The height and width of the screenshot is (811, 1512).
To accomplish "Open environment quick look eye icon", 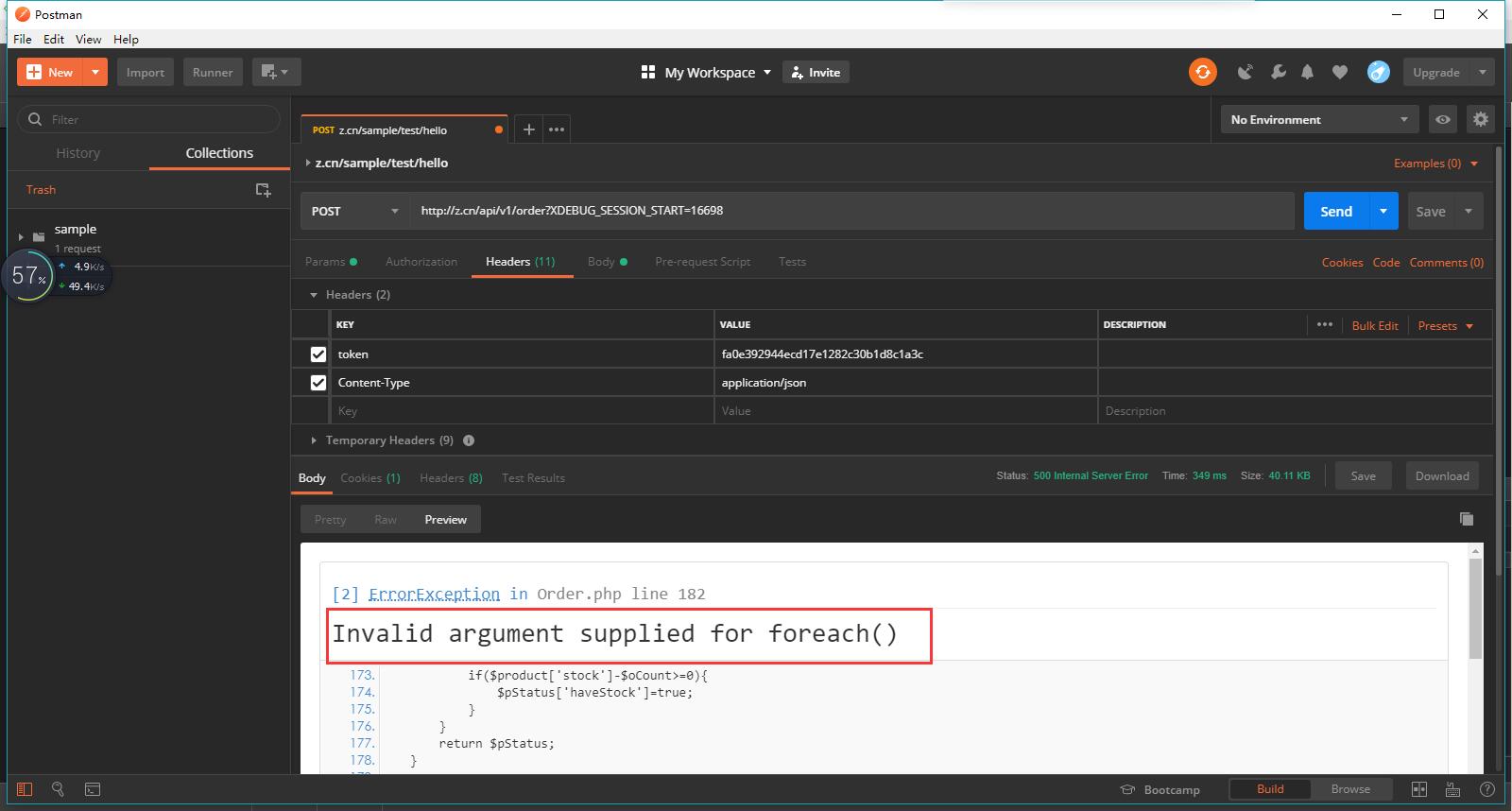I will [x=1443, y=119].
